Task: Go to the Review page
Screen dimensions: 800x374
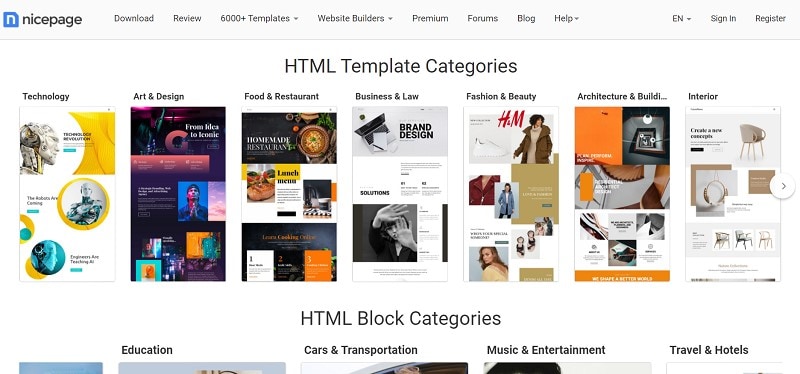Action: [x=187, y=18]
